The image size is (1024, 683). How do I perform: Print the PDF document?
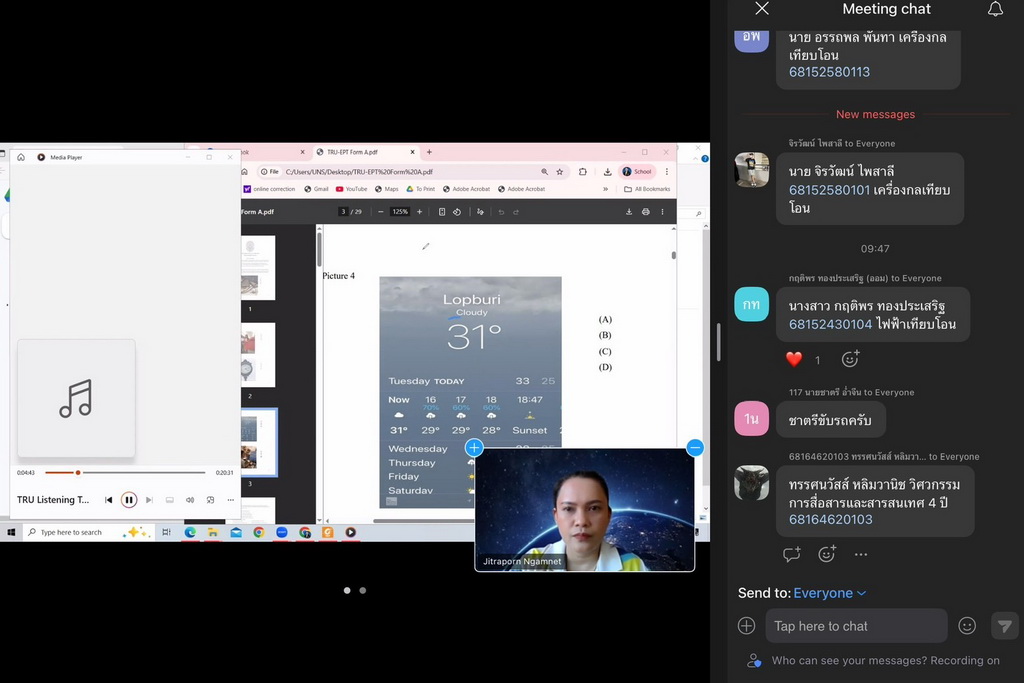(x=646, y=212)
